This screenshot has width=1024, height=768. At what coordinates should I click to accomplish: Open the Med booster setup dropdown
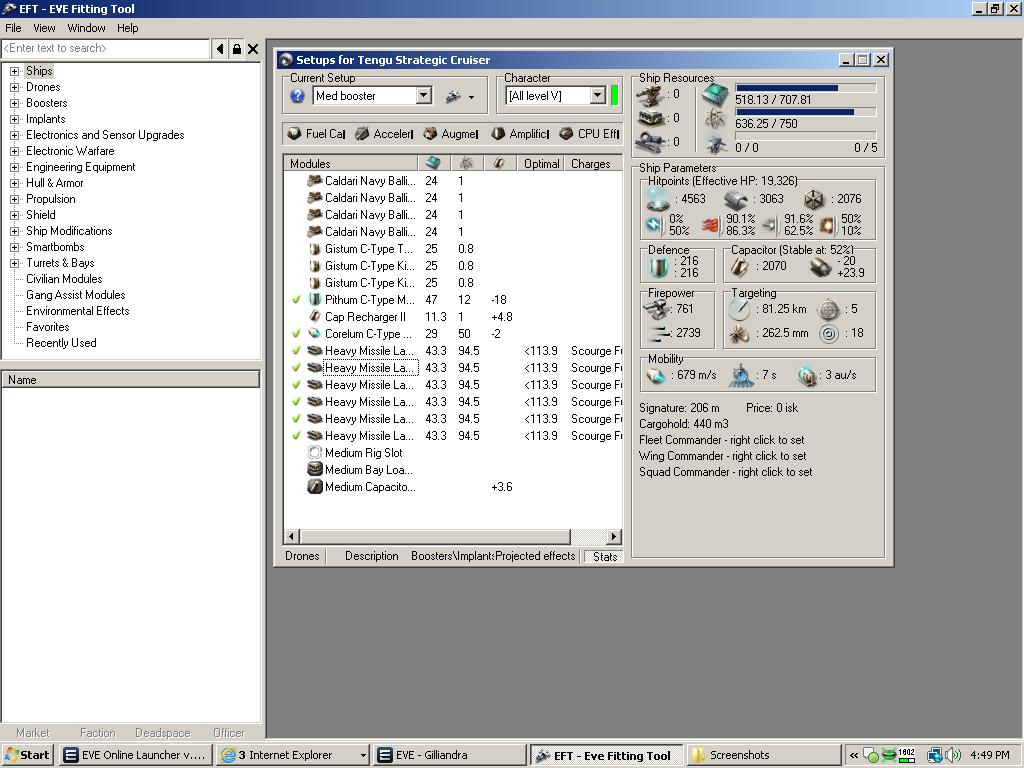[424, 96]
